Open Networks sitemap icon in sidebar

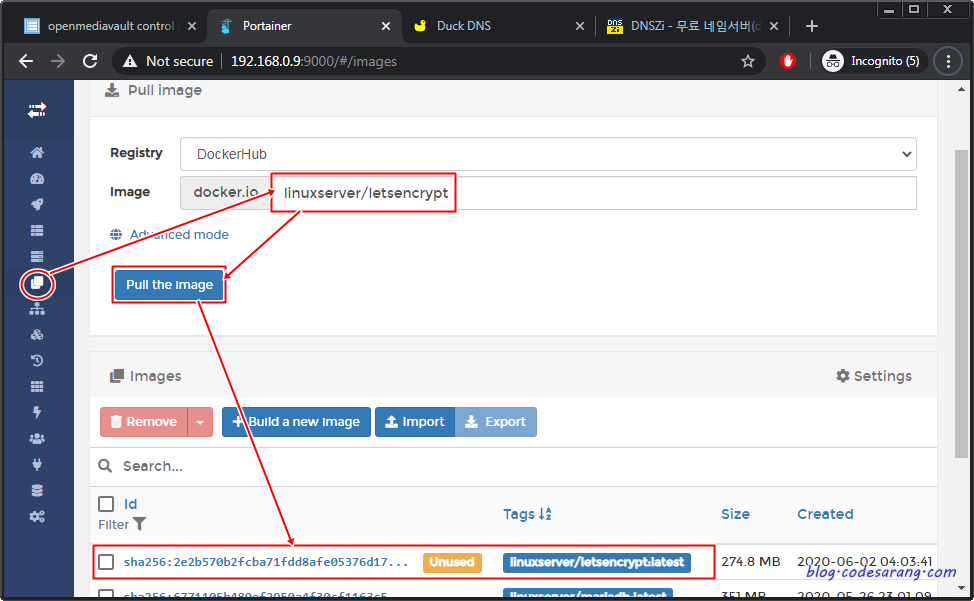(37, 309)
